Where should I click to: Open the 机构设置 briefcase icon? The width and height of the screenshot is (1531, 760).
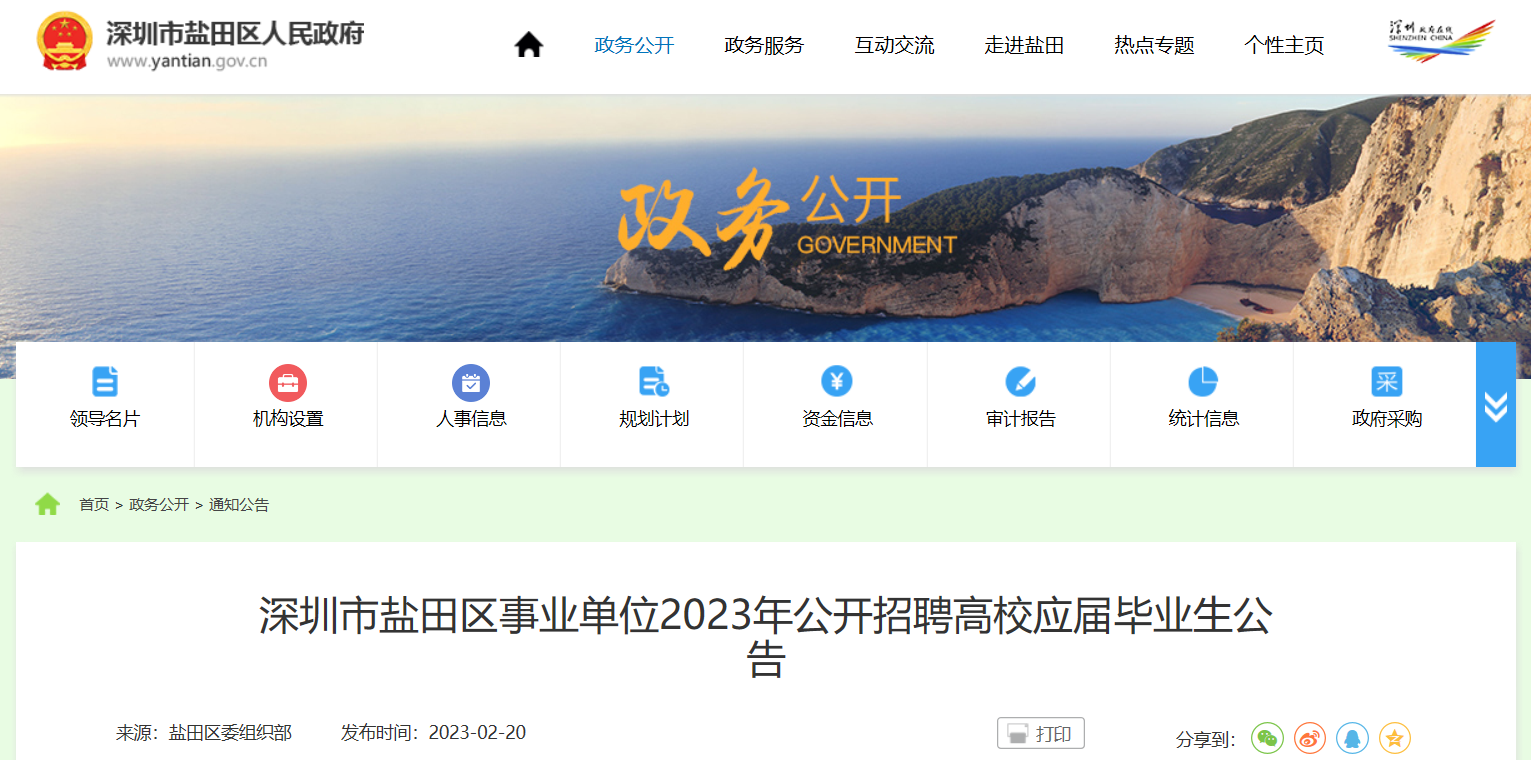[288, 382]
